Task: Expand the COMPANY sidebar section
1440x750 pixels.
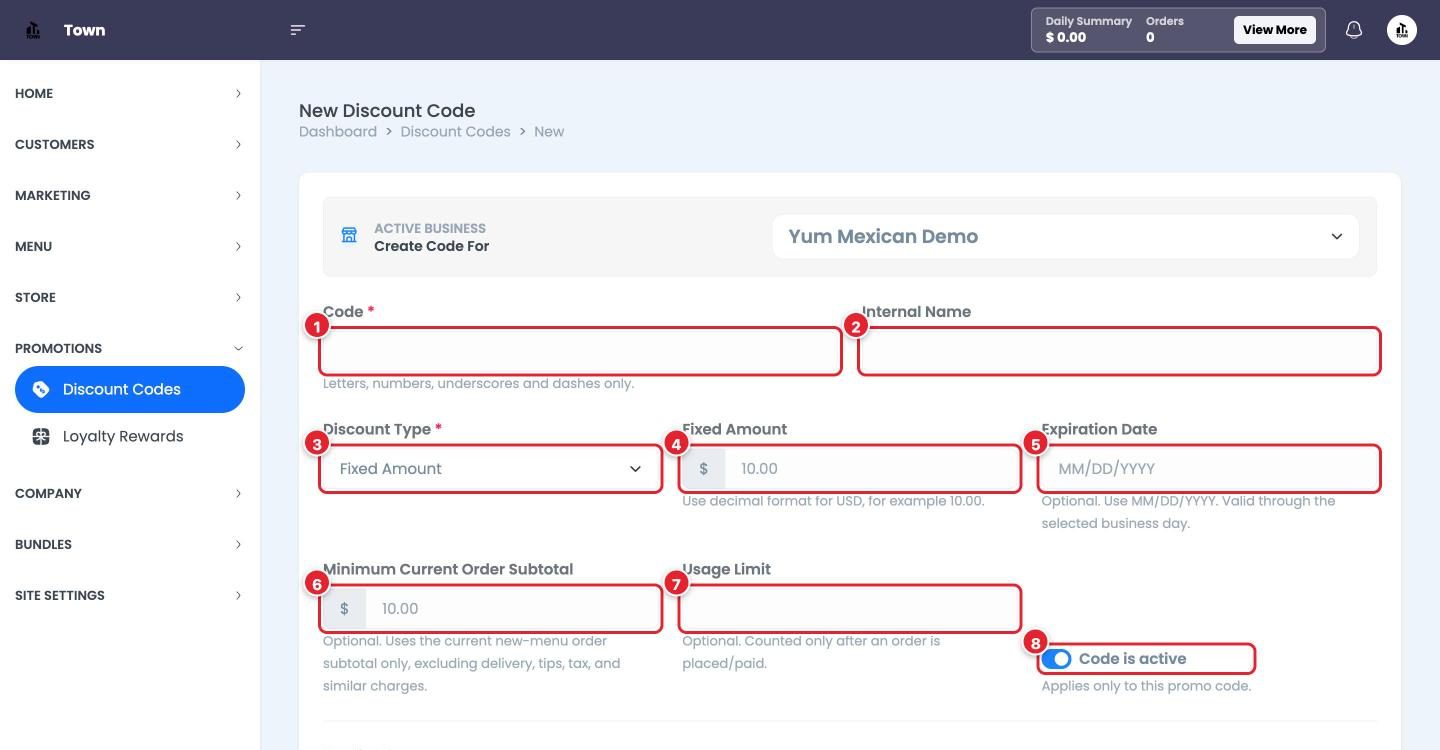Action: click(x=129, y=494)
